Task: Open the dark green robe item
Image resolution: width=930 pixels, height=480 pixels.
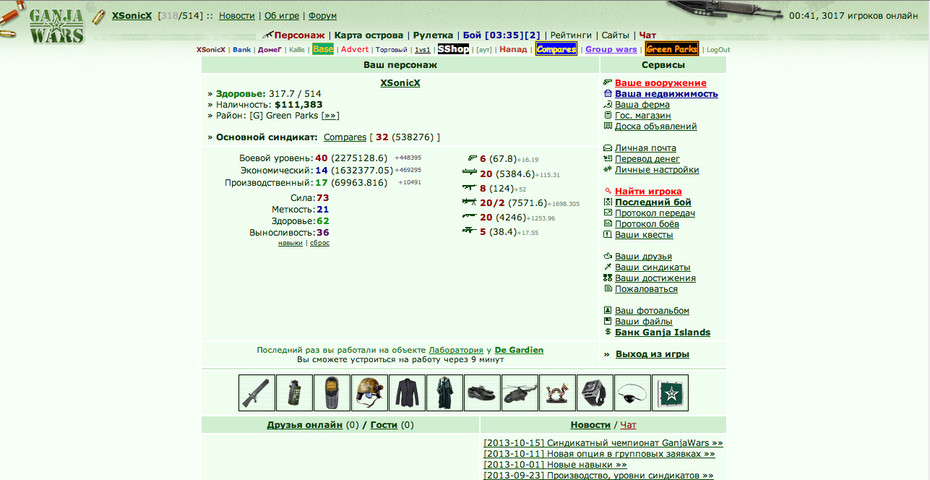Action: pyautogui.click(x=444, y=393)
